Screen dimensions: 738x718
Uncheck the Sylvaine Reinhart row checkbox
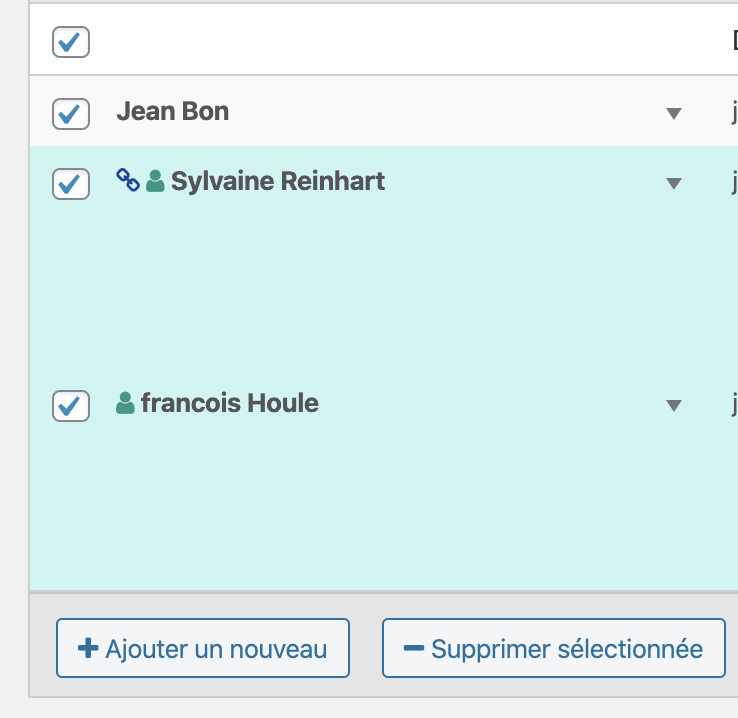[71, 184]
